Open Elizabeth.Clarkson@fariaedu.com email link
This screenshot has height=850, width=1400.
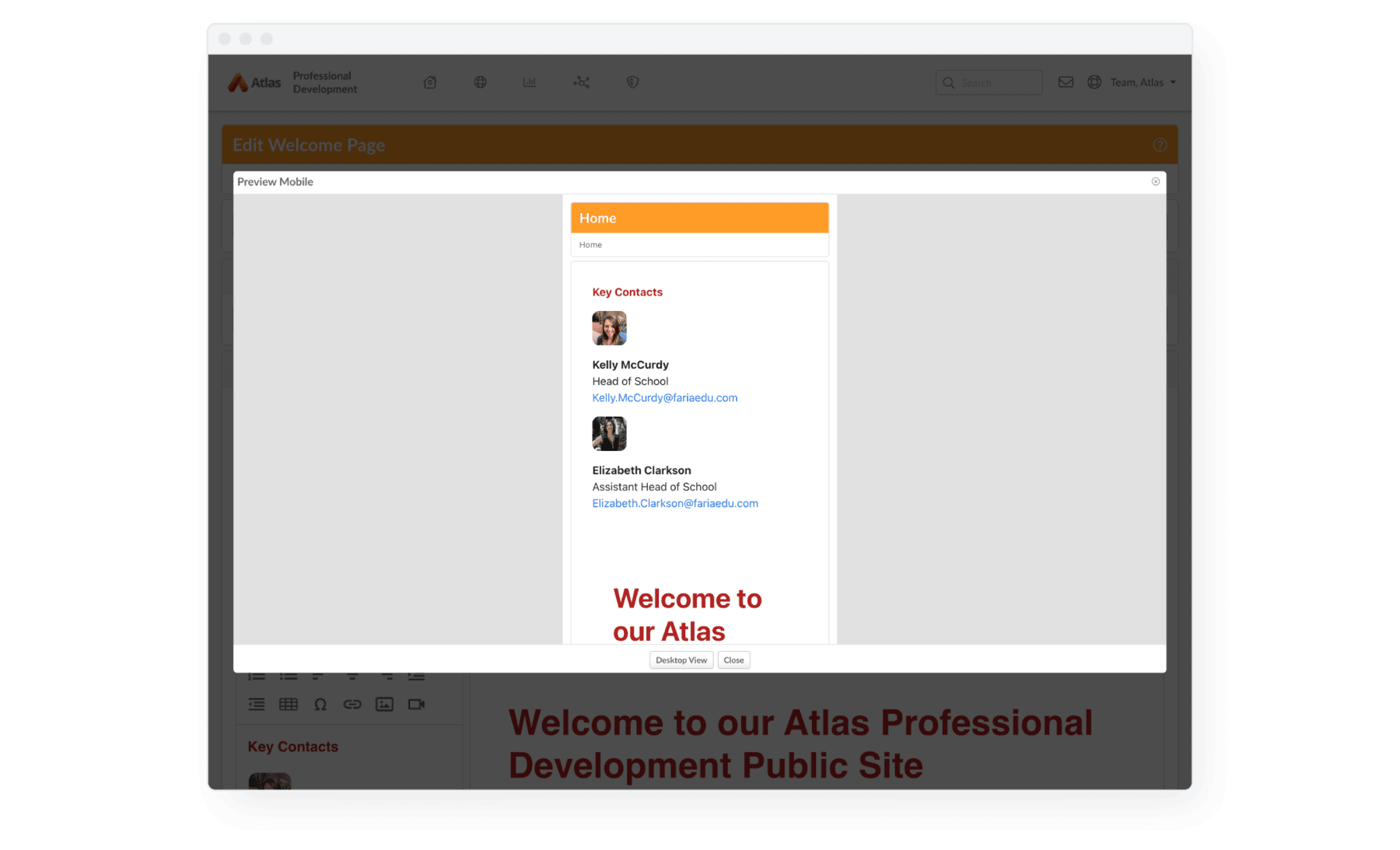(675, 503)
